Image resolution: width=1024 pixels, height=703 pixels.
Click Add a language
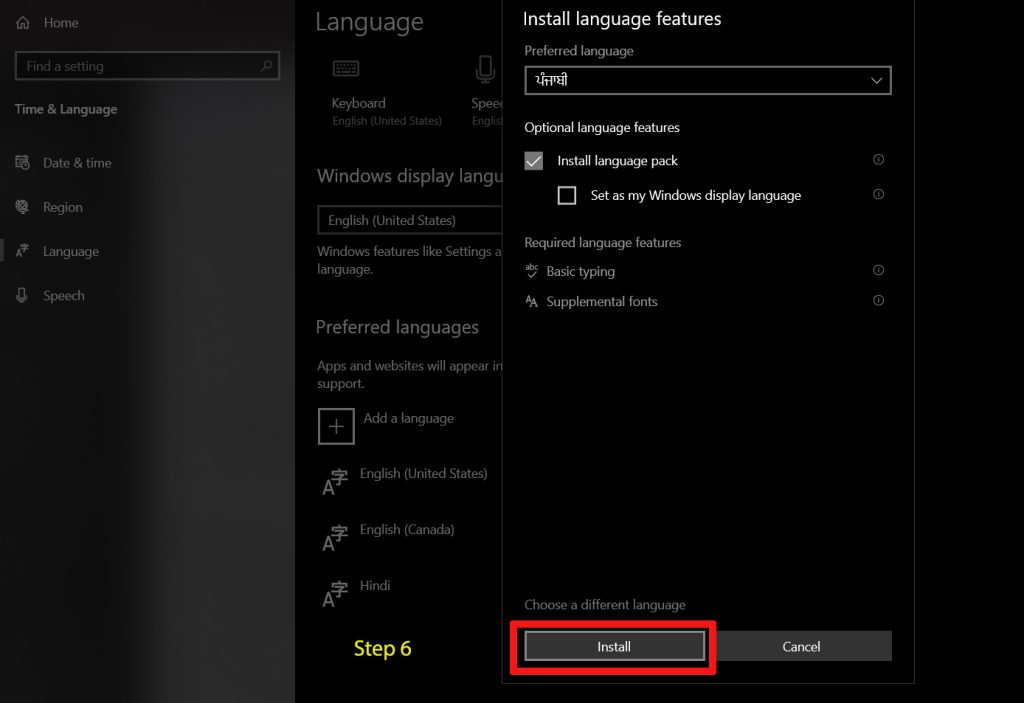pyautogui.click(x=409, y=418)
